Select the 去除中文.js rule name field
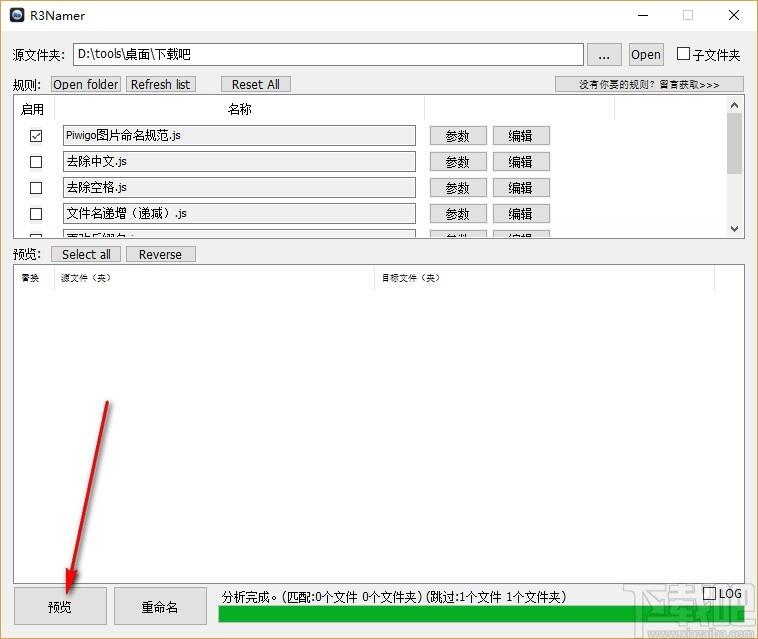Viewport: 758px width, 639px height. [239, 161]
